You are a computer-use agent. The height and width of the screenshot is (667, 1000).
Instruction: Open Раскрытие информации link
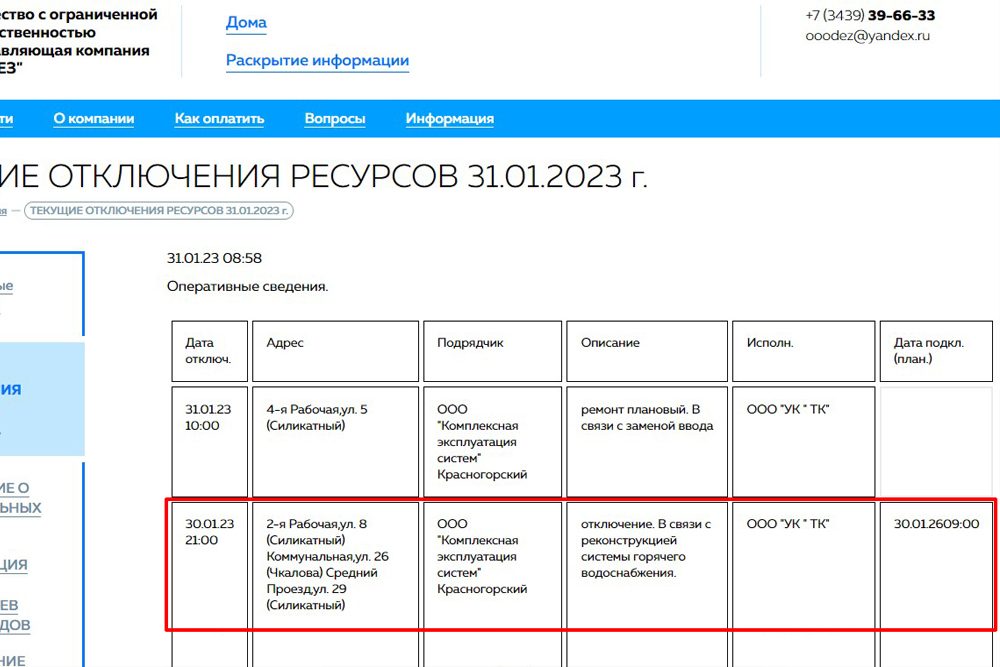pyautogui.click(x=317, y=61)
